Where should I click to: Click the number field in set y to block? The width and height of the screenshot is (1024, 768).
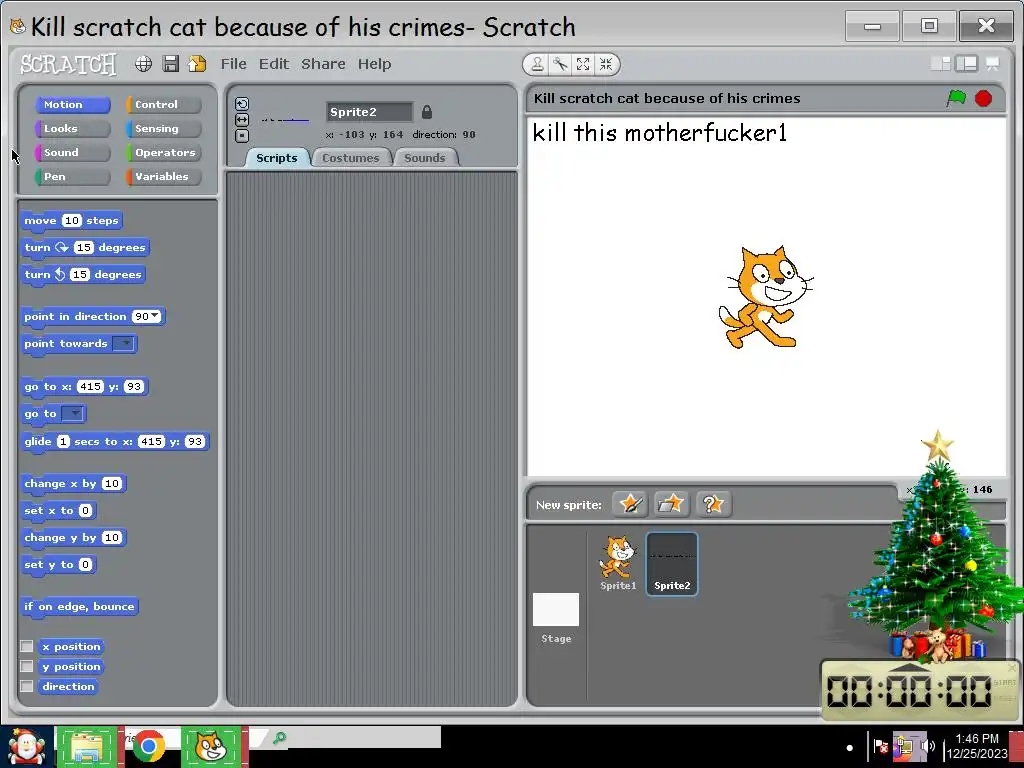[86, 565]
